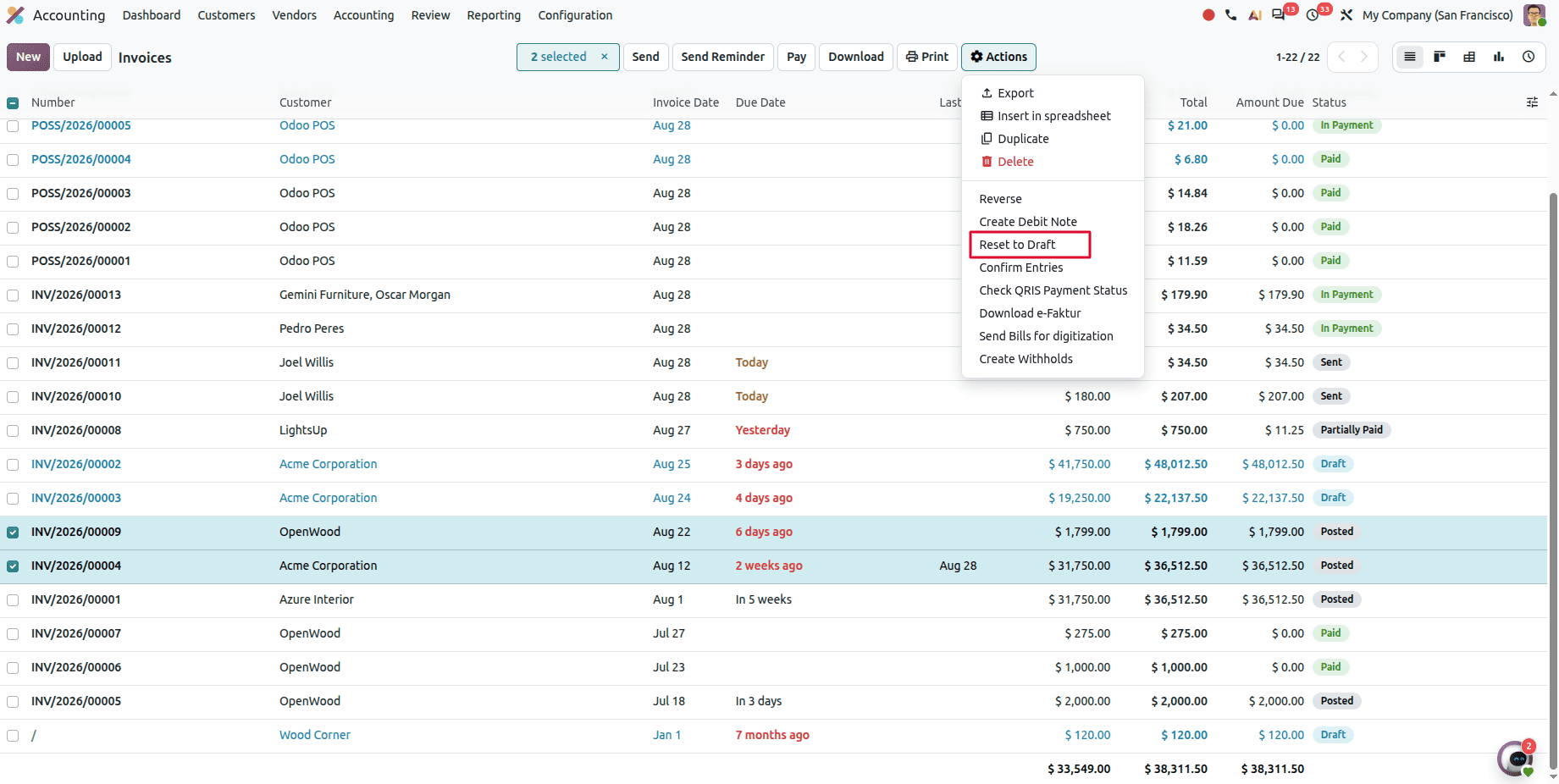Check INV/2026/00013 row checkbox

pos(13,295)
